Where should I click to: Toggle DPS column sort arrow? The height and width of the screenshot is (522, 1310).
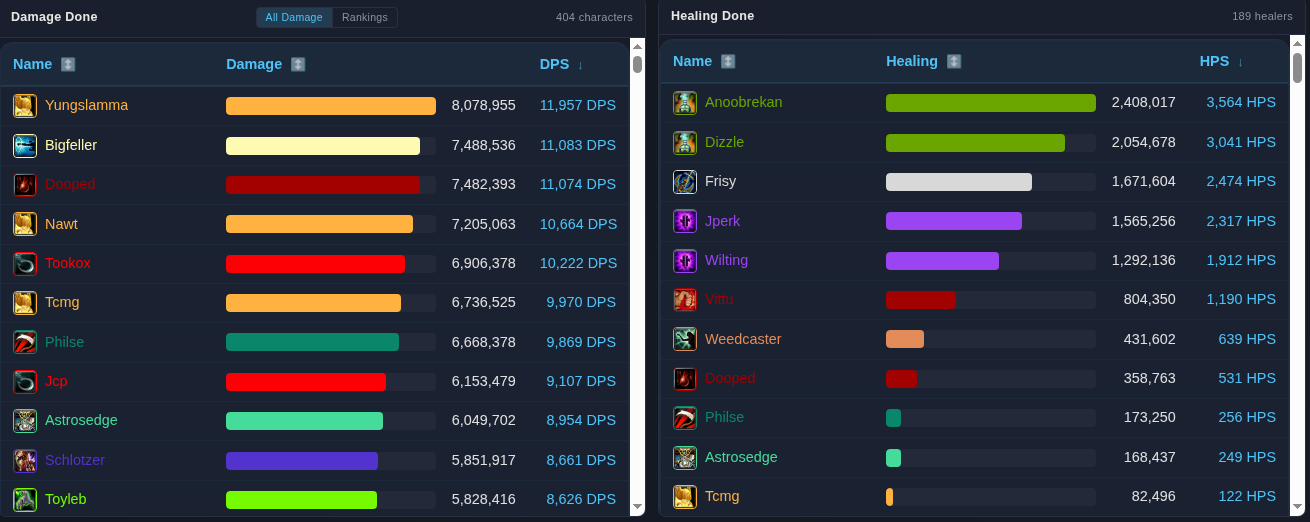tap(580, 65)
